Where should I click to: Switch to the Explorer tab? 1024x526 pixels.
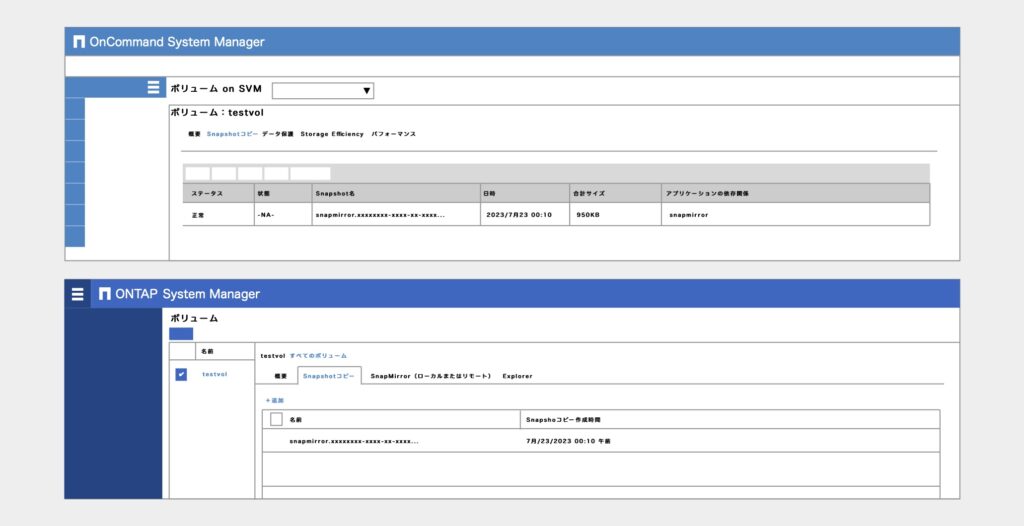coord(517,376)
